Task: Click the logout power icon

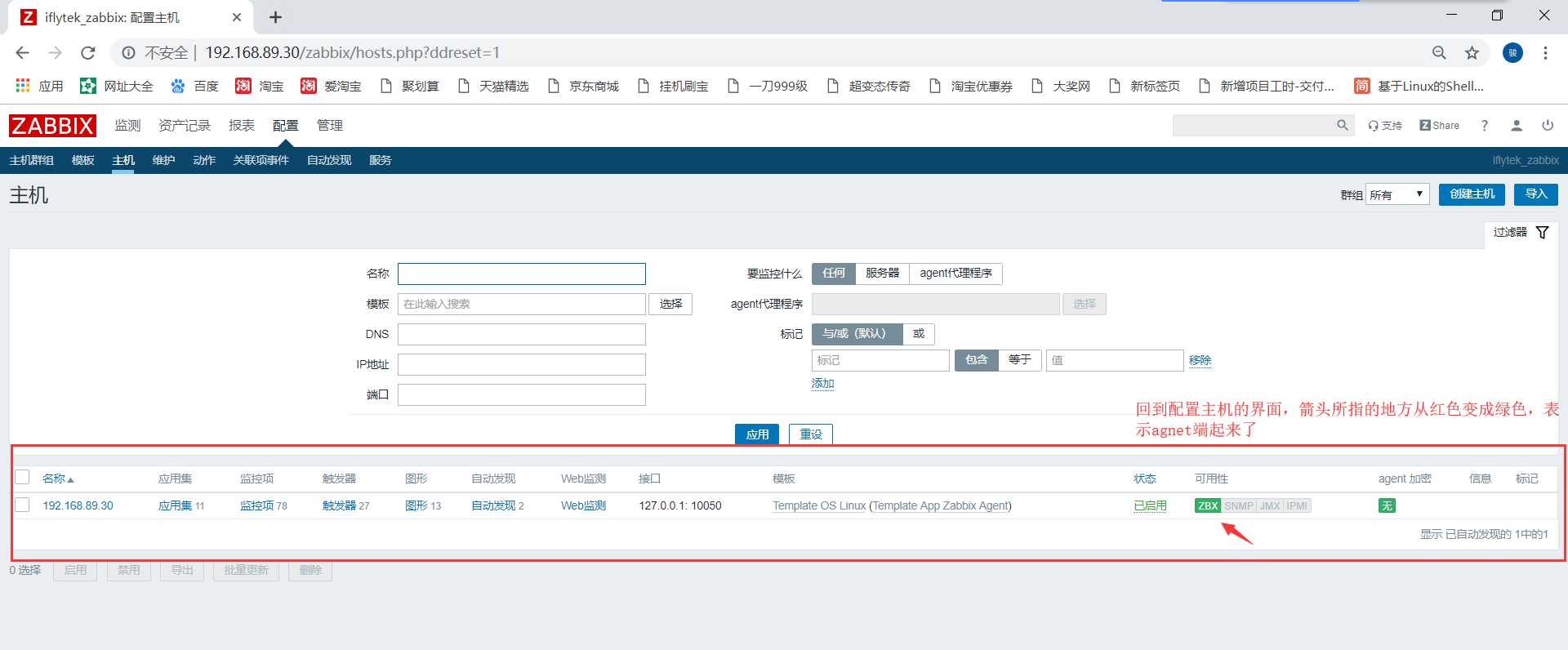Action: click(1548, 126)
